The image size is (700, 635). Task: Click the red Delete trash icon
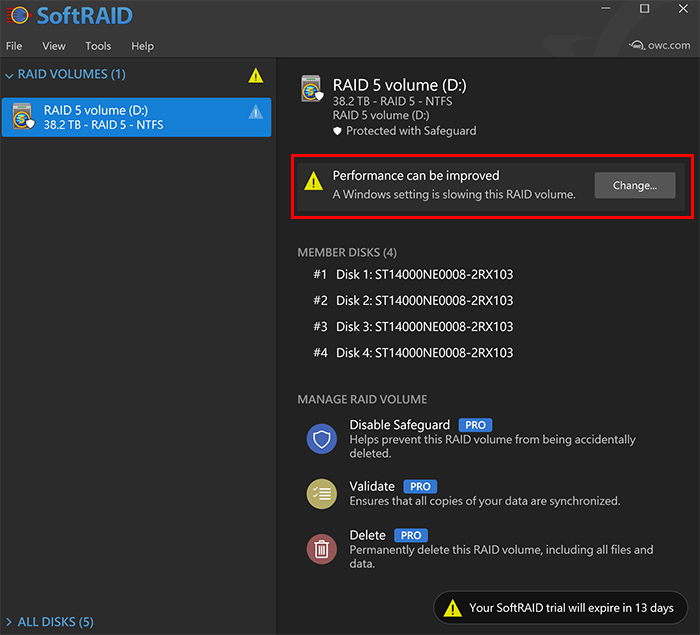pos(321,549)
